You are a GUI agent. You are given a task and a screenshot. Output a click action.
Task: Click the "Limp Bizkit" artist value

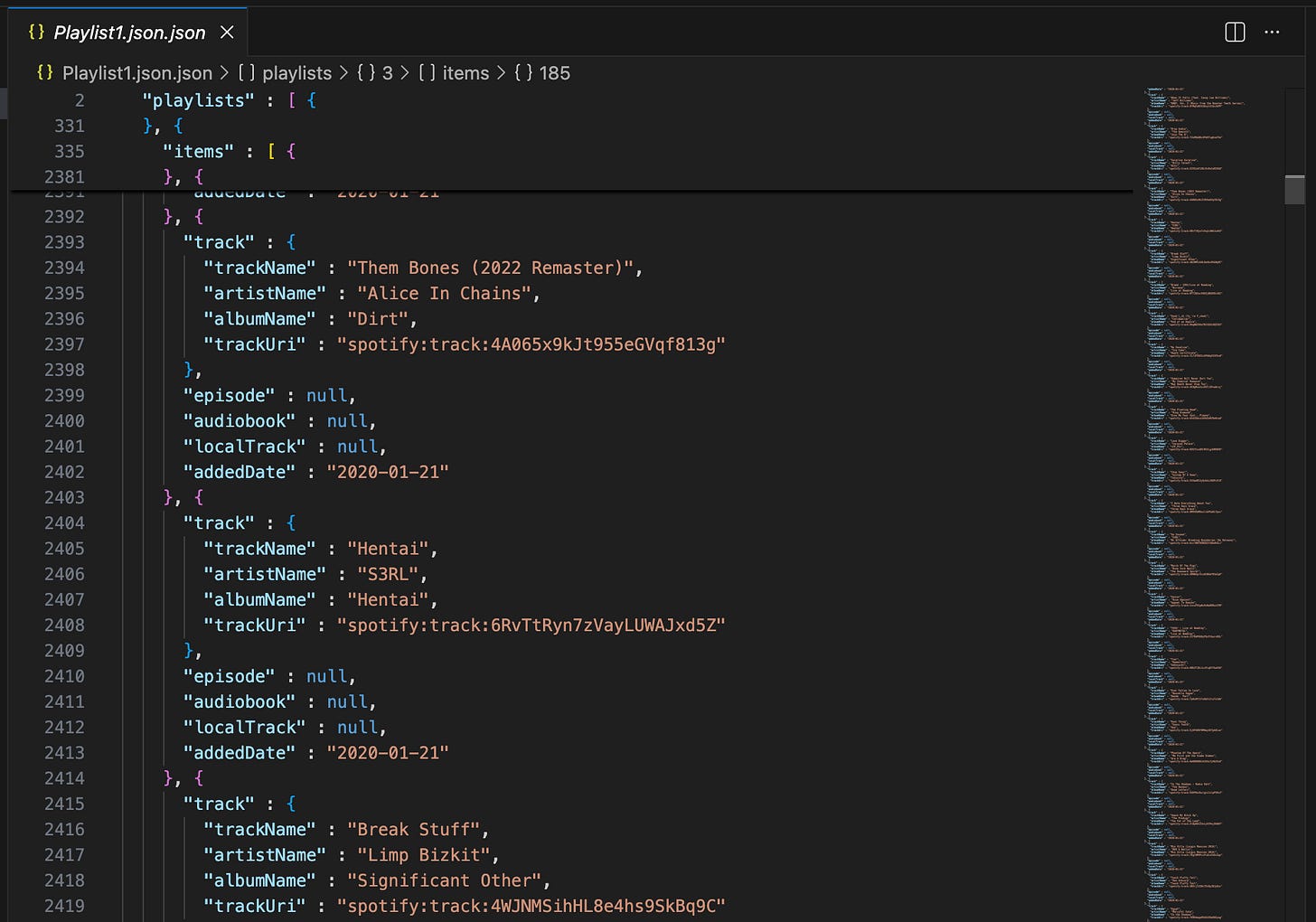[x=428, y=855]
